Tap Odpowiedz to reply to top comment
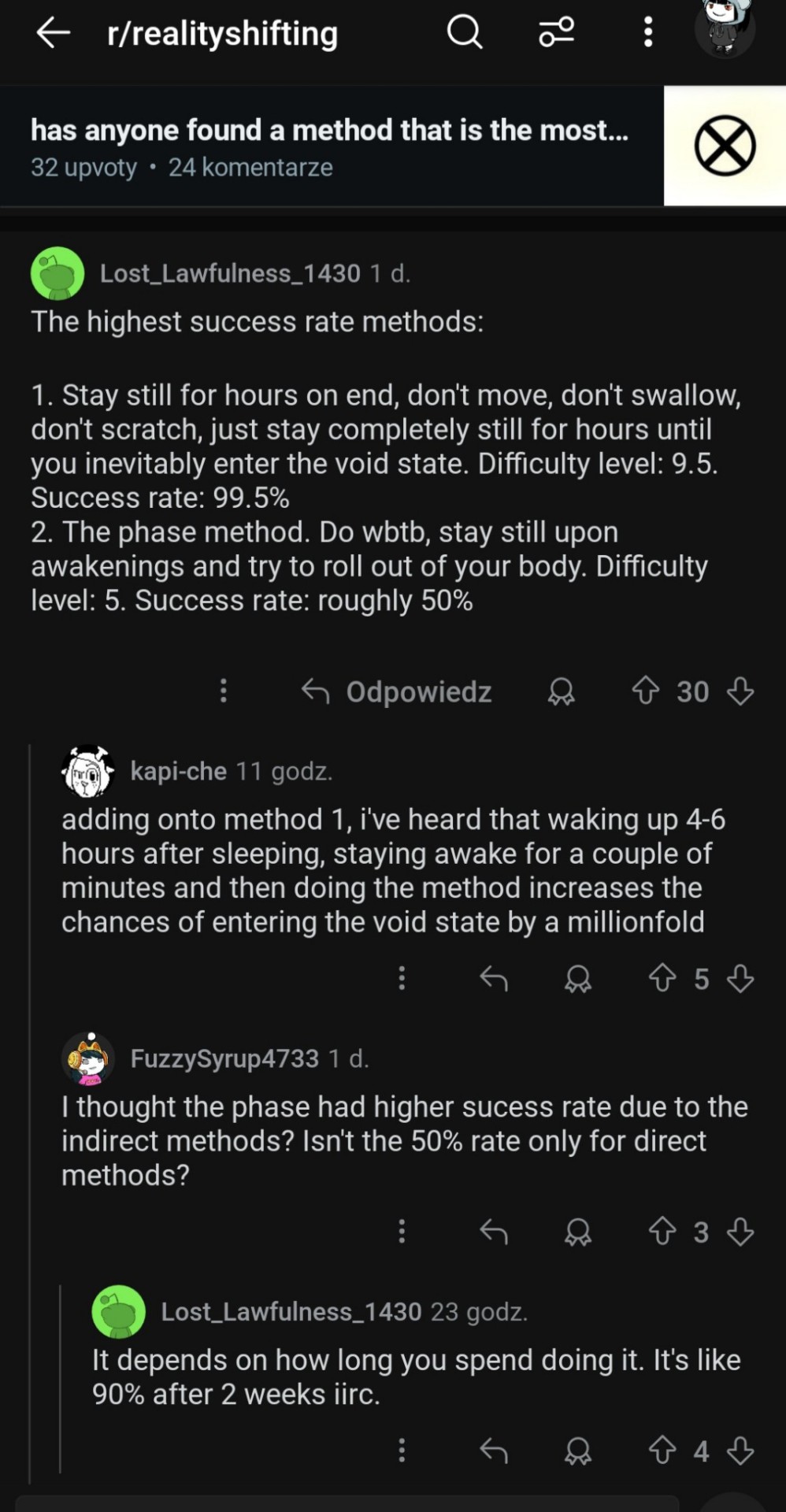 coord(397,691)
